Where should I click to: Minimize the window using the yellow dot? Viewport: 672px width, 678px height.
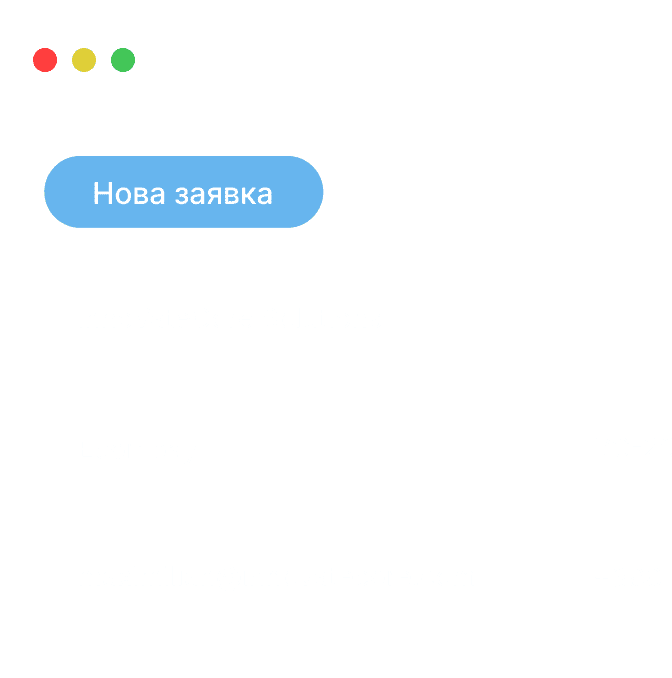(x=84, y=60)
